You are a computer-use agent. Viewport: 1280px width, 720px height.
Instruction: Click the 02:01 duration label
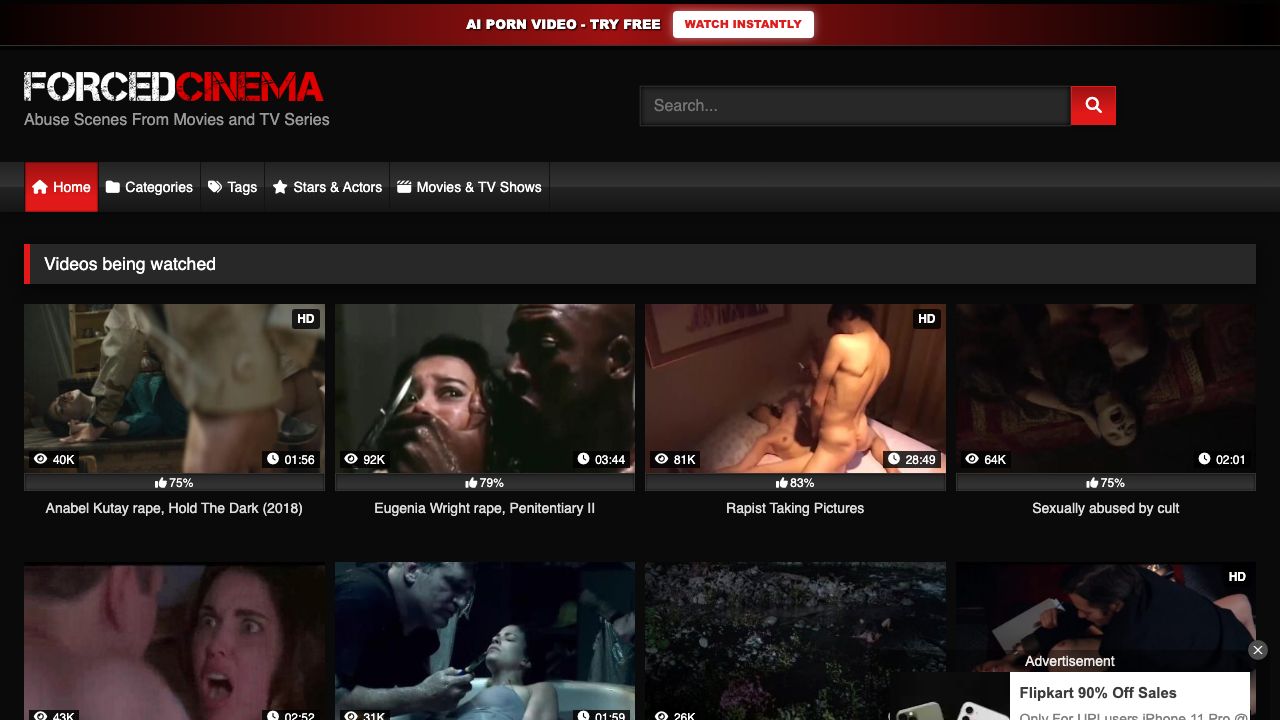(x=1222, y=460)
